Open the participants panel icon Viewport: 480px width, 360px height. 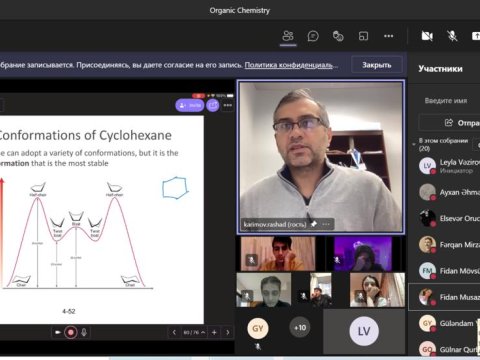[x=288, y=36]
